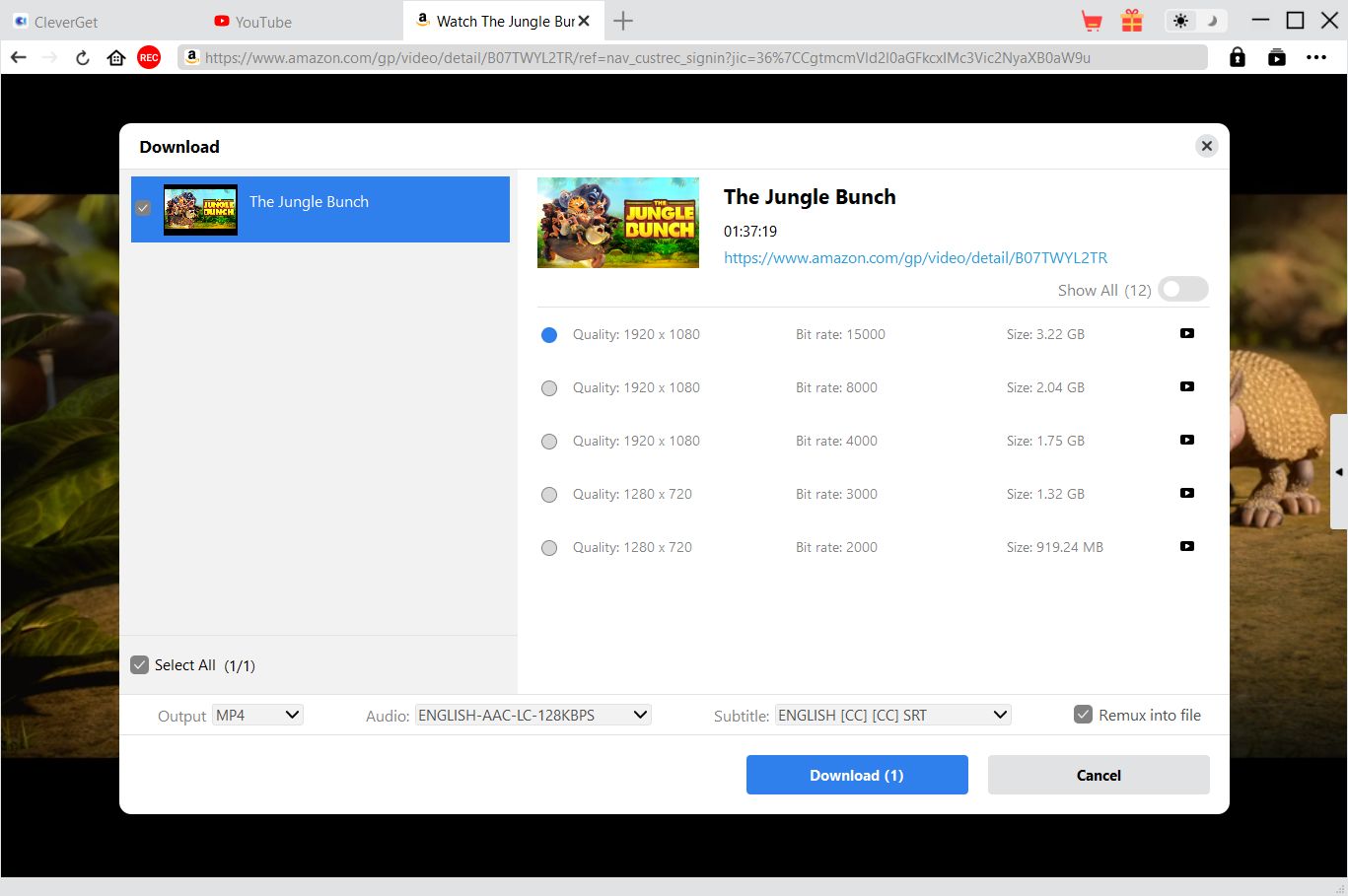Click Size: 3.22 GB text
The image size is (1348, 896).
coord(1045,334)
